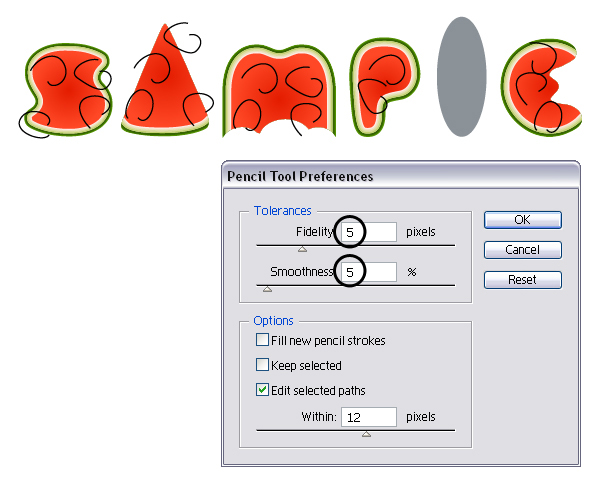Click the Fidelity slider handle
Viewport: 600px width, 480px height.
pos(302,249)
